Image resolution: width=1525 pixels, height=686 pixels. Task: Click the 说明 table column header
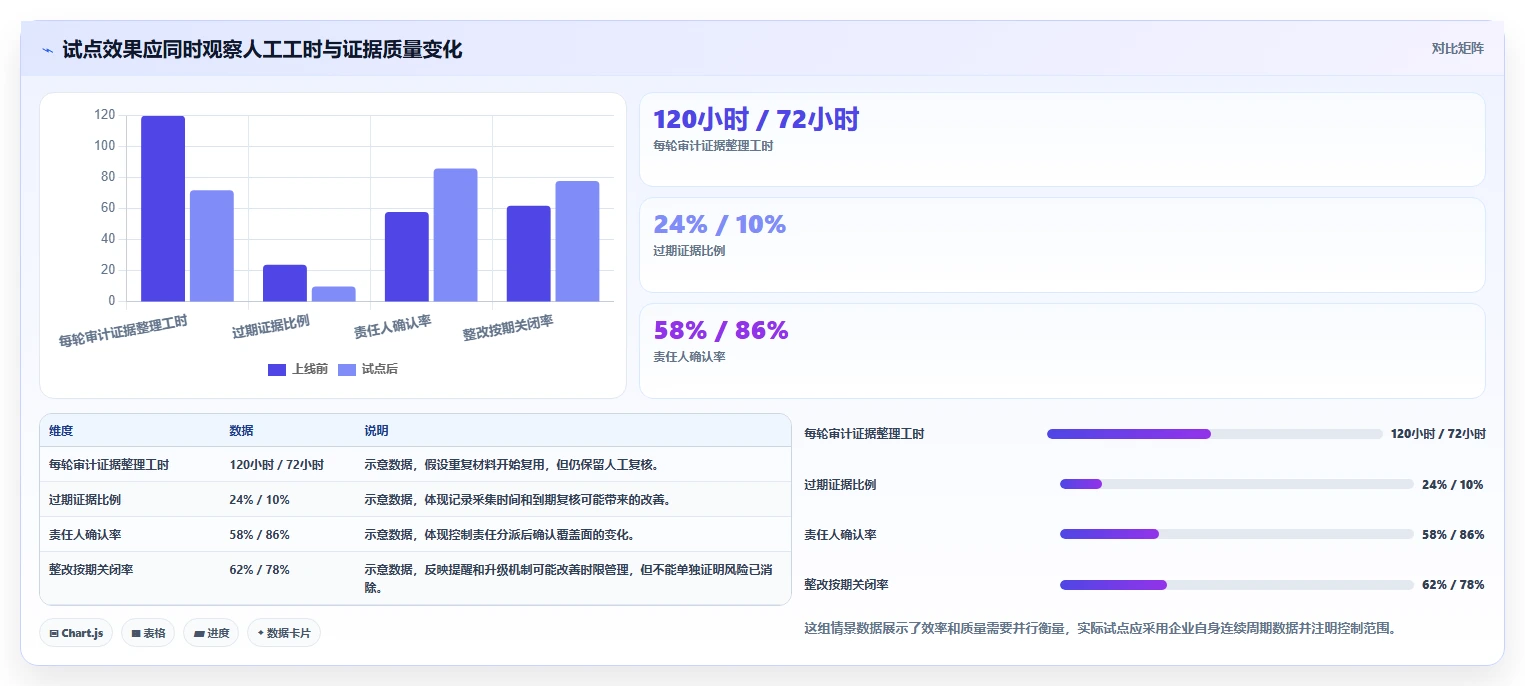point(376,431)
